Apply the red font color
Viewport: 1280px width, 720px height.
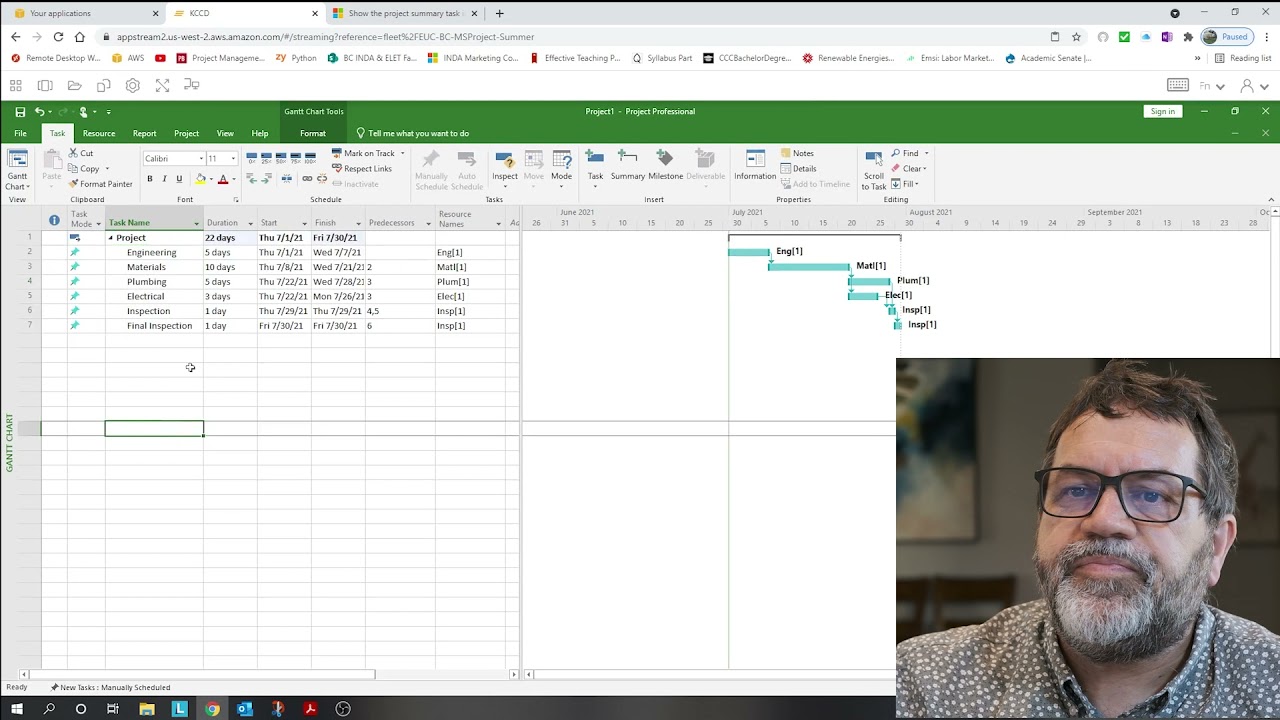(223, 179)
